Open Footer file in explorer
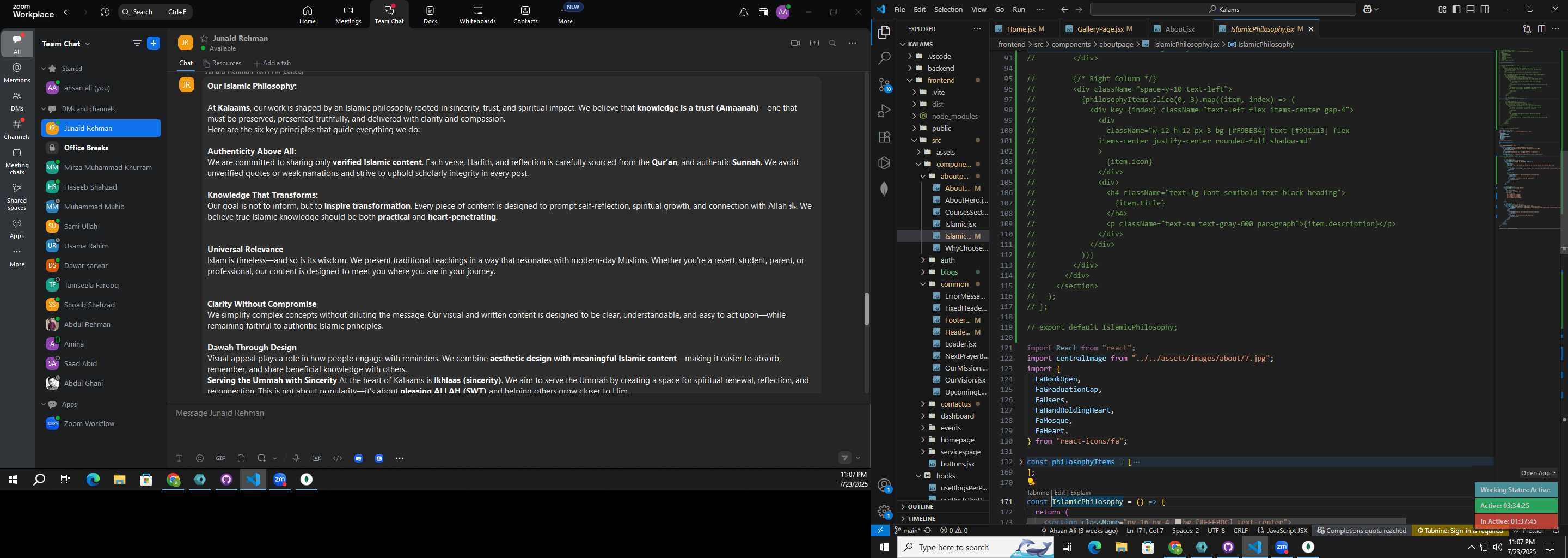 (958, 320)
